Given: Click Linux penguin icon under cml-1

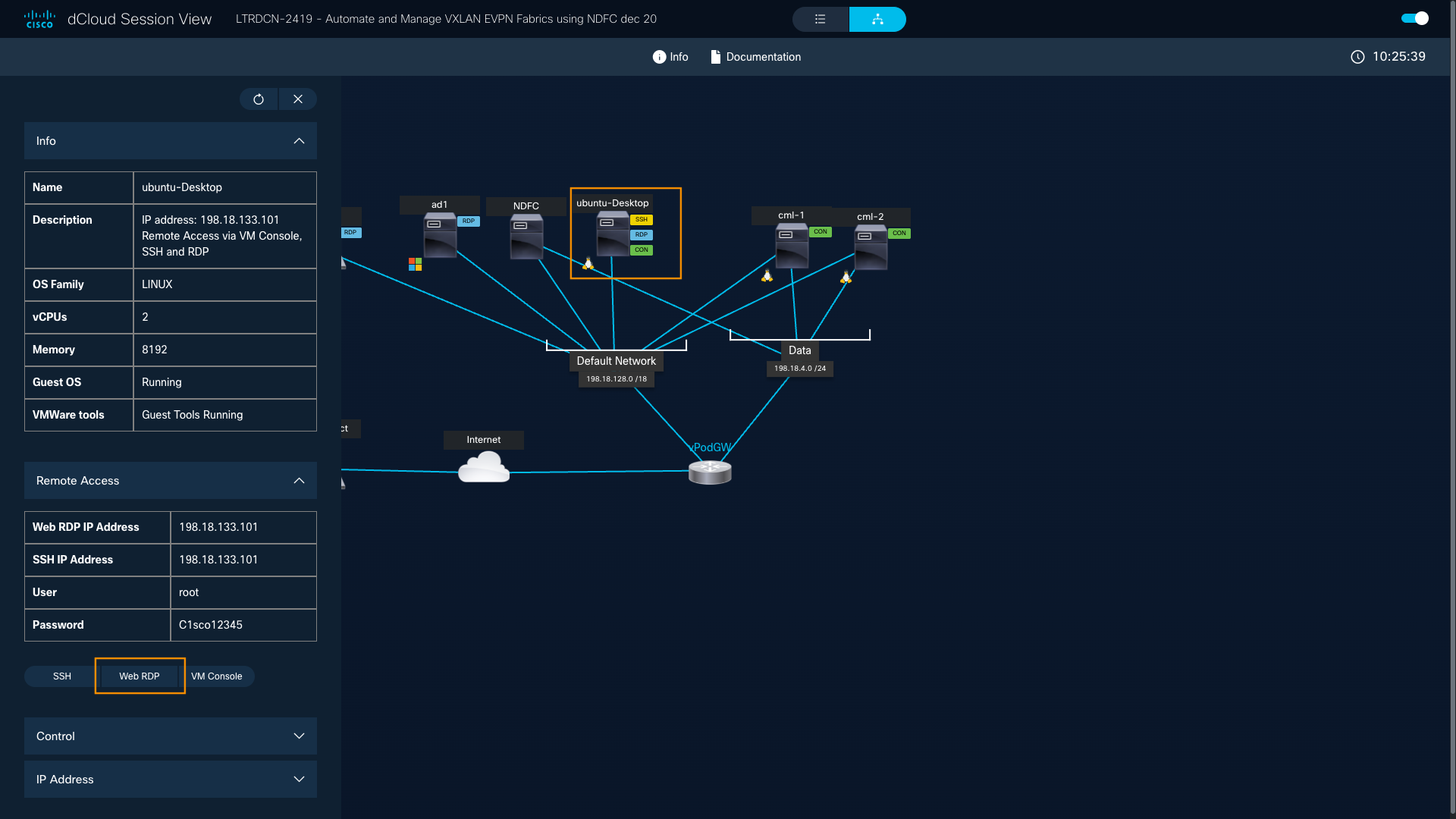Looking at the screenshot, I should tap(767, 276).
